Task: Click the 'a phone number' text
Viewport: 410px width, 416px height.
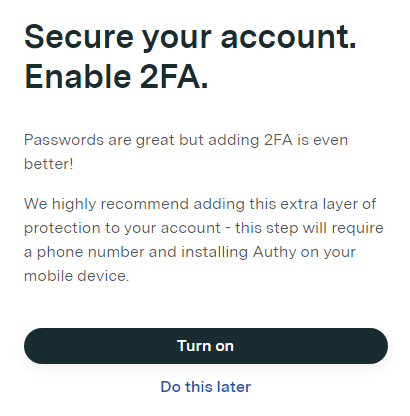Action: pyautogui.click(x=84, y=252)
